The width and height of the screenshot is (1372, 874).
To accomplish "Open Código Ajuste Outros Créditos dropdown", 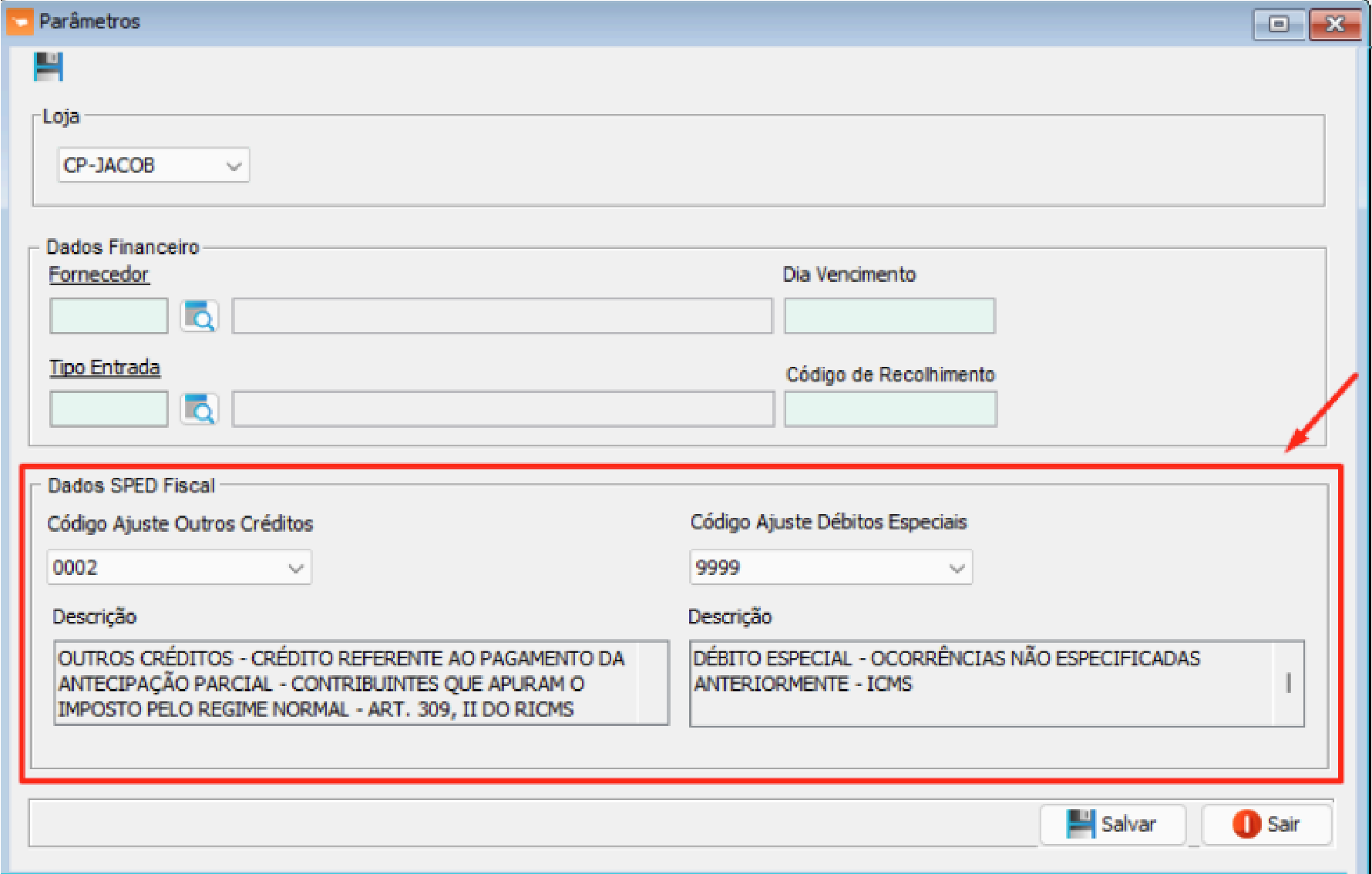I will pyautogui.click(x=295, y=568).
